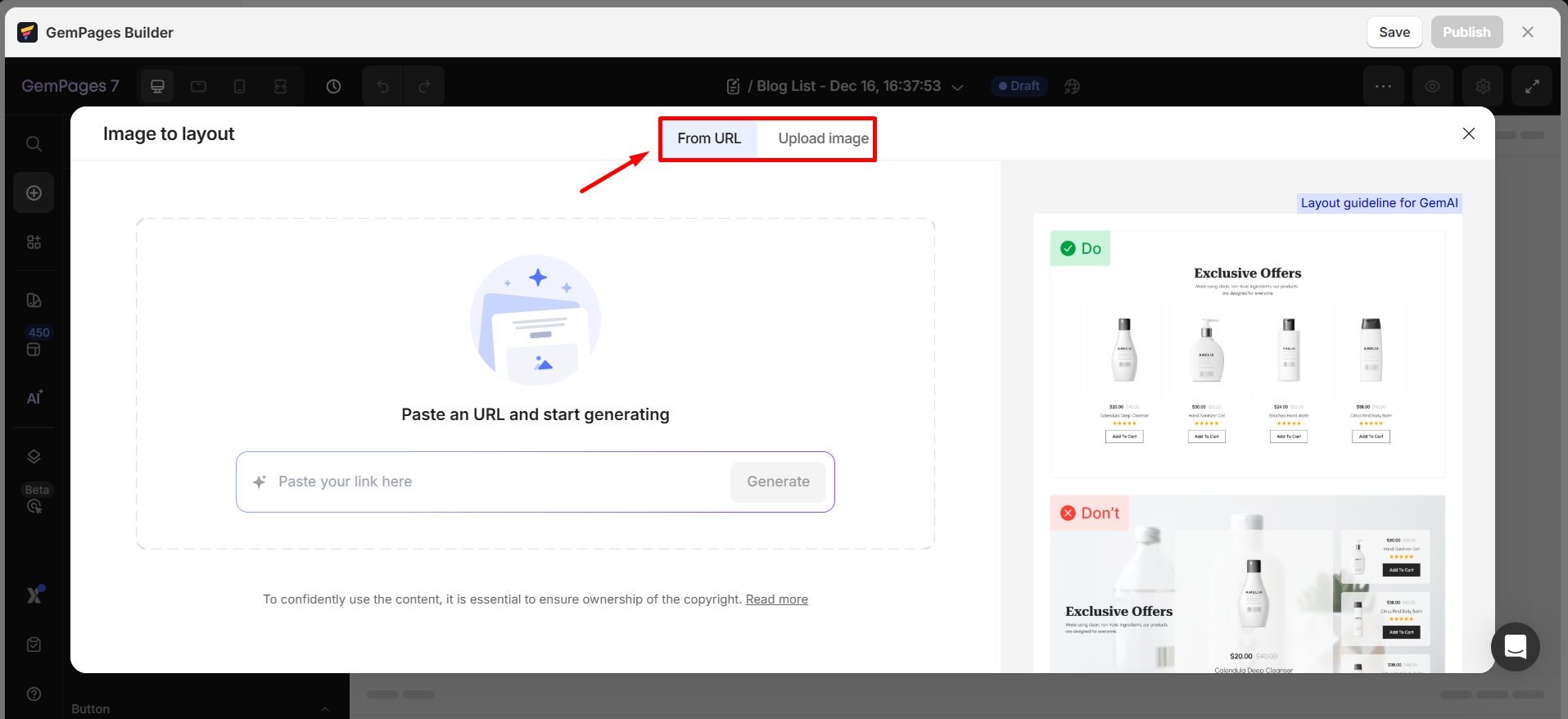Click the Publish button

coord(1466,32)
